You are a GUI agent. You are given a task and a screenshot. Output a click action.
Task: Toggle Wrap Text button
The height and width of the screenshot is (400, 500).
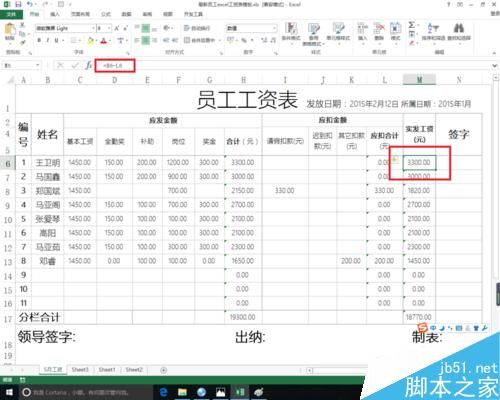(197, 28)
